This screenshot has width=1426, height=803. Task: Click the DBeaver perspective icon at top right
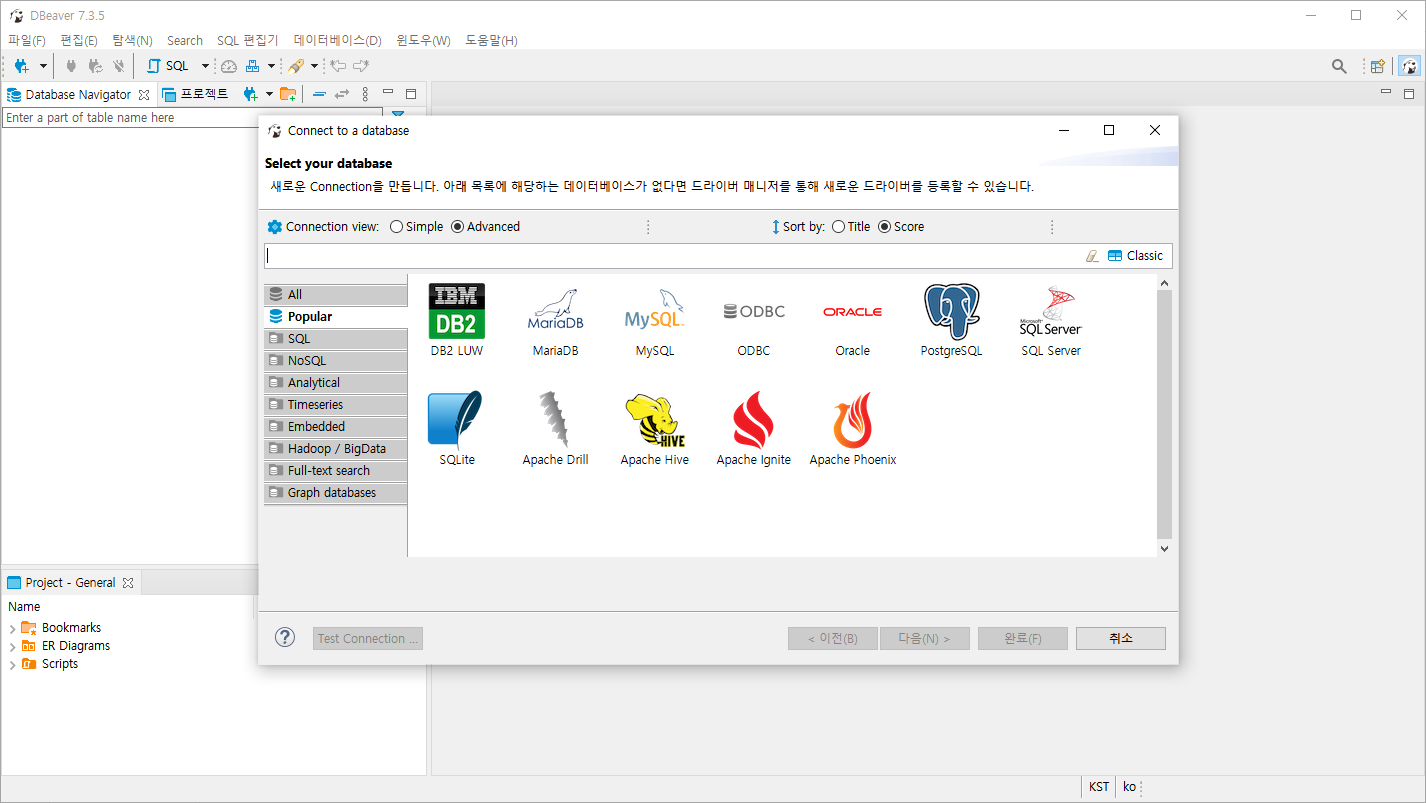point(1409,66)
